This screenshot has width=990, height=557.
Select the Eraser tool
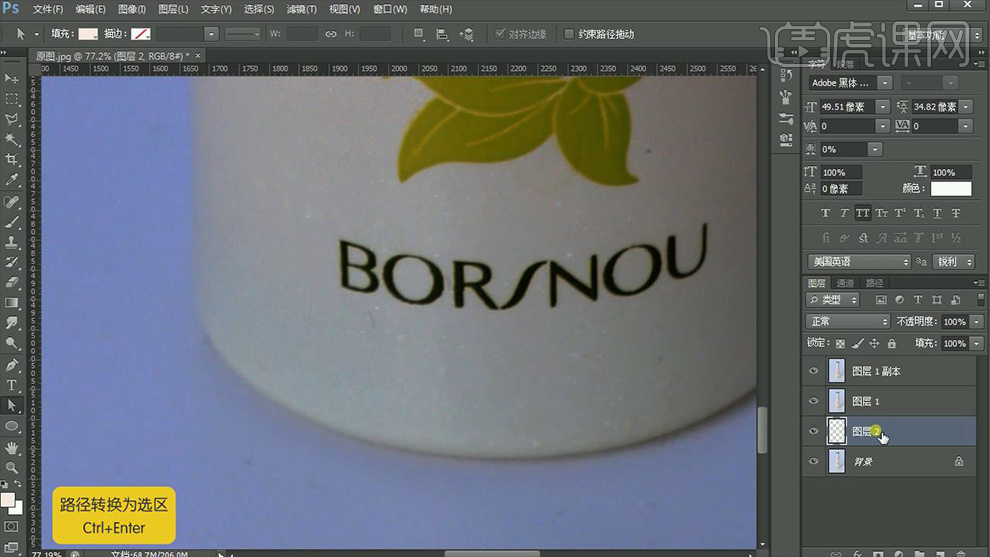11,283
